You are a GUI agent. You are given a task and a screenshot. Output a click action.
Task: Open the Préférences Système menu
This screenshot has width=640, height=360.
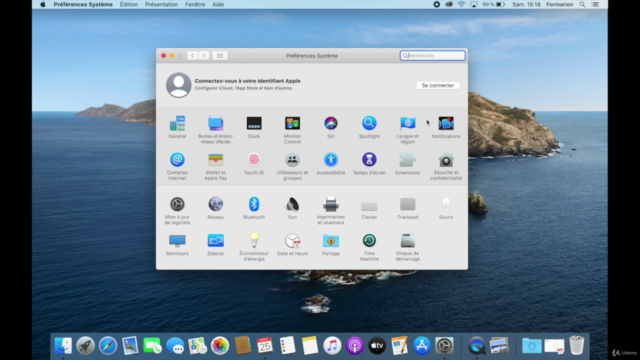point(83,4)
